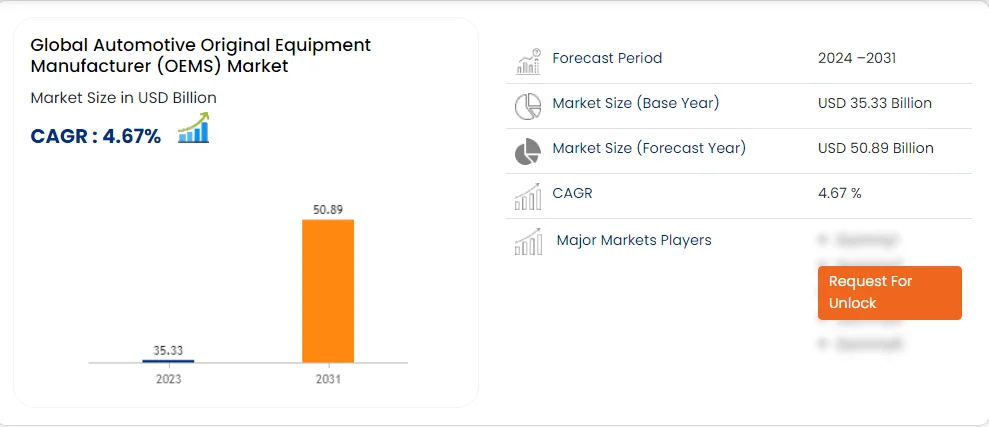This screenshot has height=427, width=989.
Task: Click the 2031 axis label
Action: [328, 380]
